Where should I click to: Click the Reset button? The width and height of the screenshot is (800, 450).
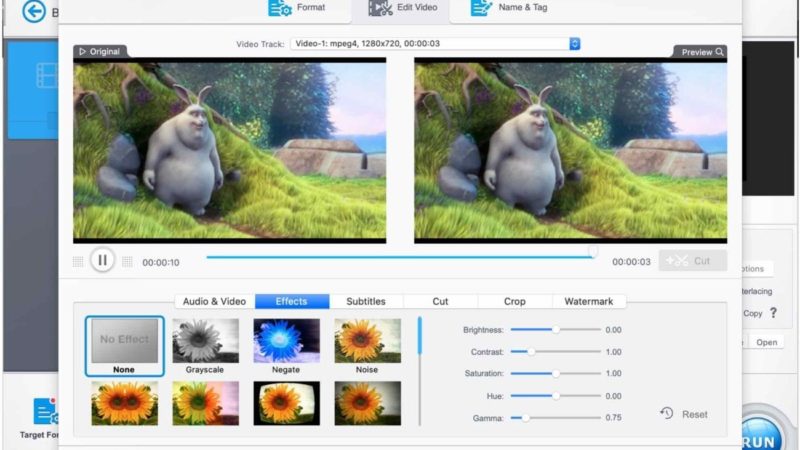(684, 414)
